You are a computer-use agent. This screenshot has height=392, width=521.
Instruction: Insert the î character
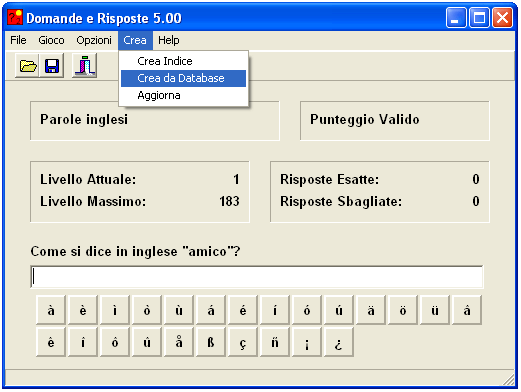83,342
